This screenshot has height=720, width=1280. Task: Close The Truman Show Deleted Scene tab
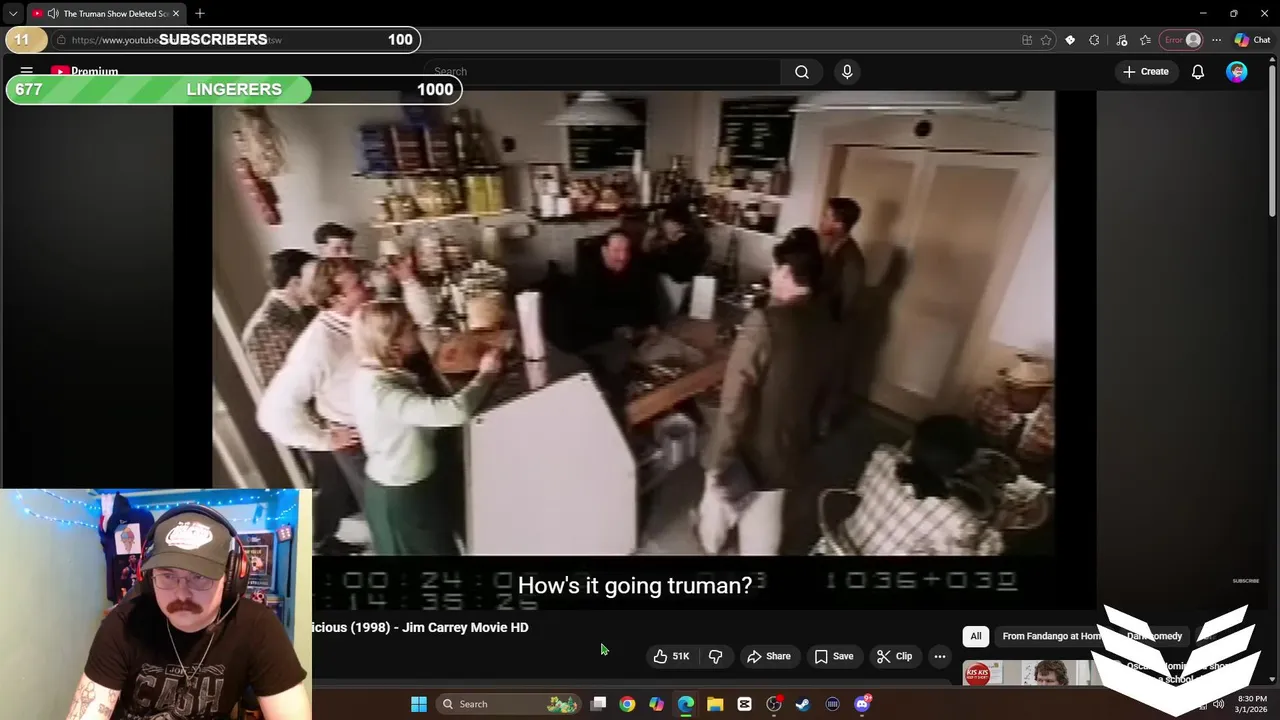tap(176, 14)
